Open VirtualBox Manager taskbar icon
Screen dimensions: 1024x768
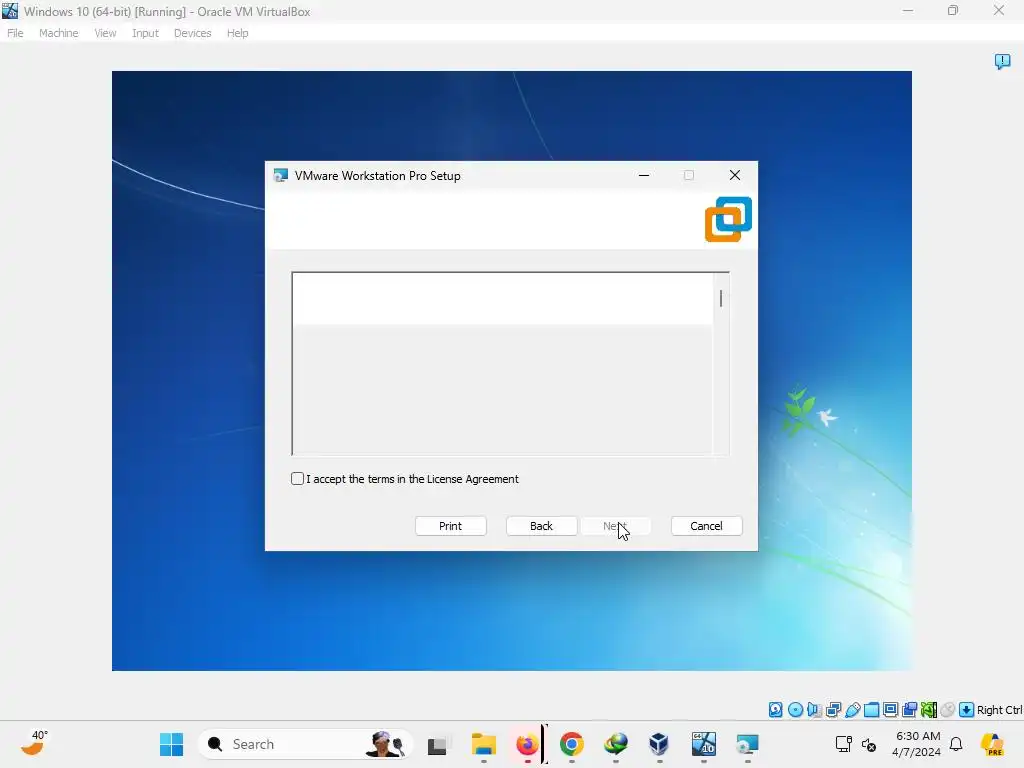coord(659,744)
